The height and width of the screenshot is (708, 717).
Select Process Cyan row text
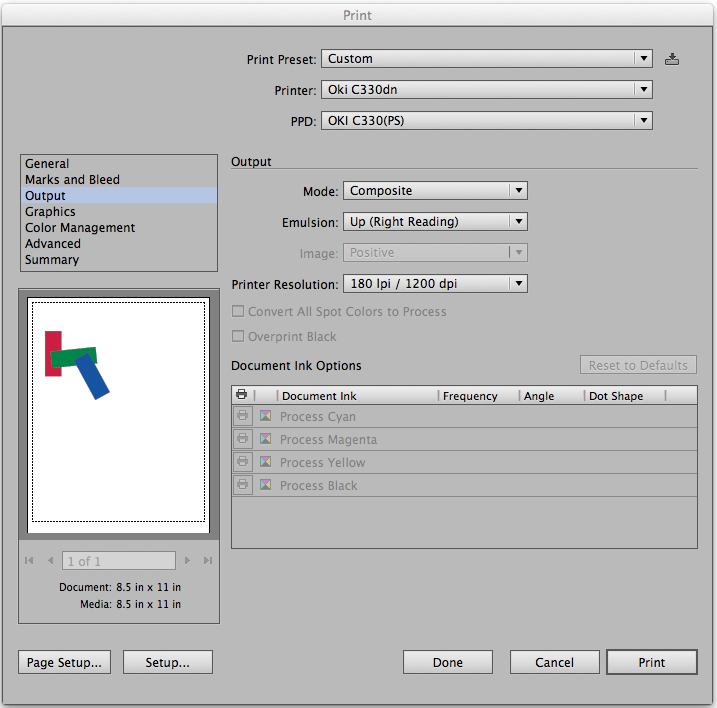[318, 417]
